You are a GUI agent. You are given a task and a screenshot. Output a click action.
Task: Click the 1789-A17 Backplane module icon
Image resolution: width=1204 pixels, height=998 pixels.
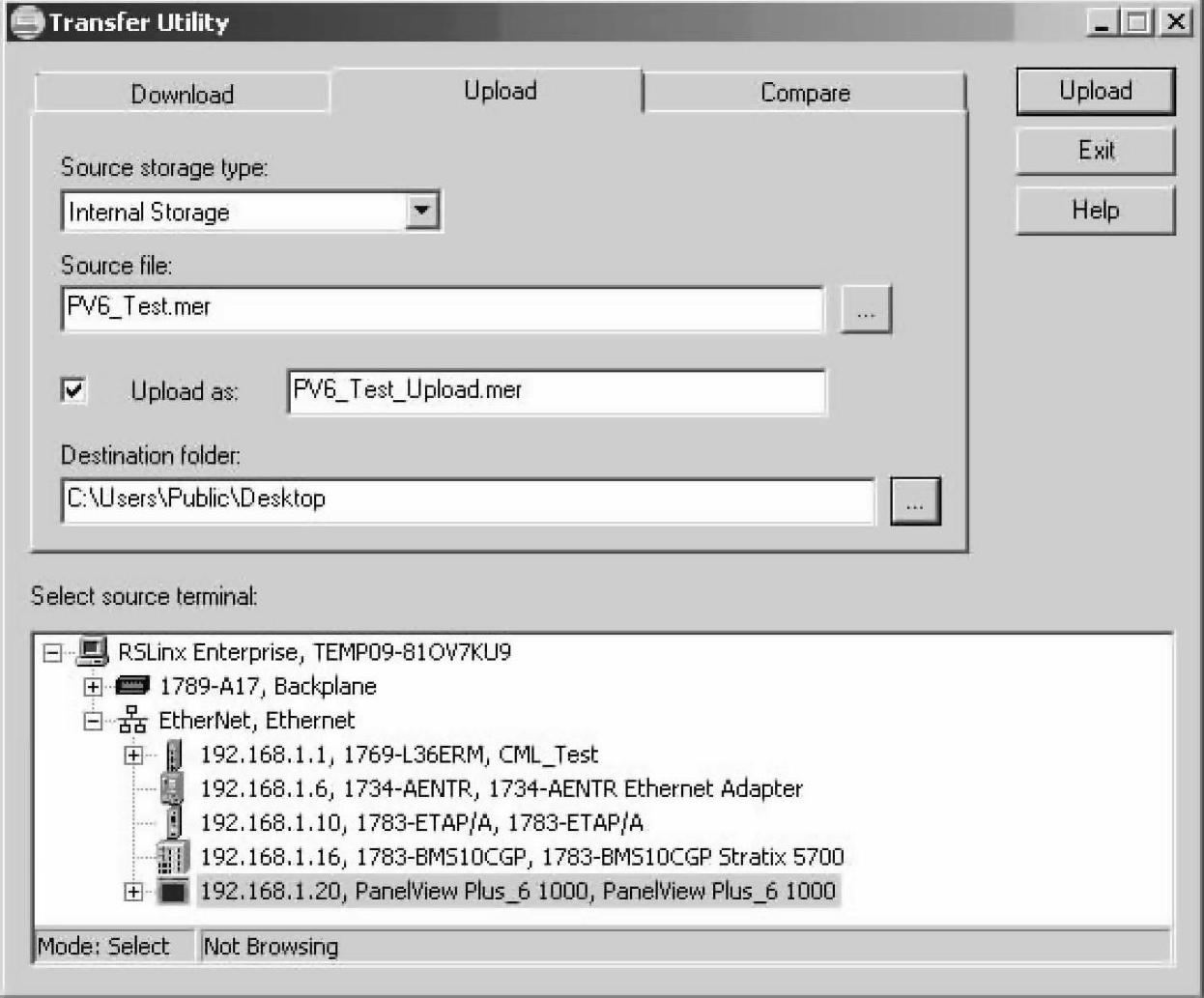click(x=132, y=686)
